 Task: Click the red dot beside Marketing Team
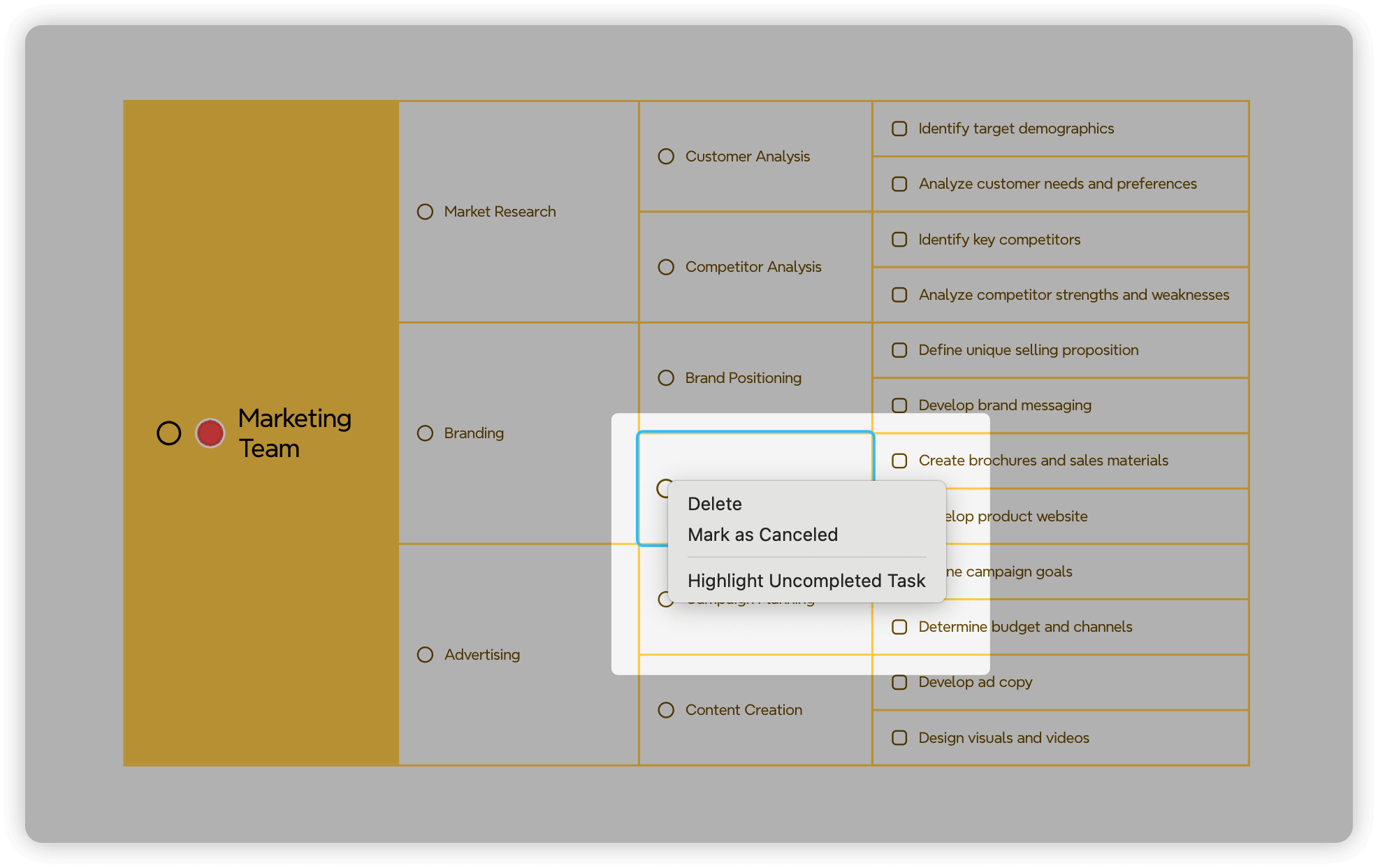point(210,433)
